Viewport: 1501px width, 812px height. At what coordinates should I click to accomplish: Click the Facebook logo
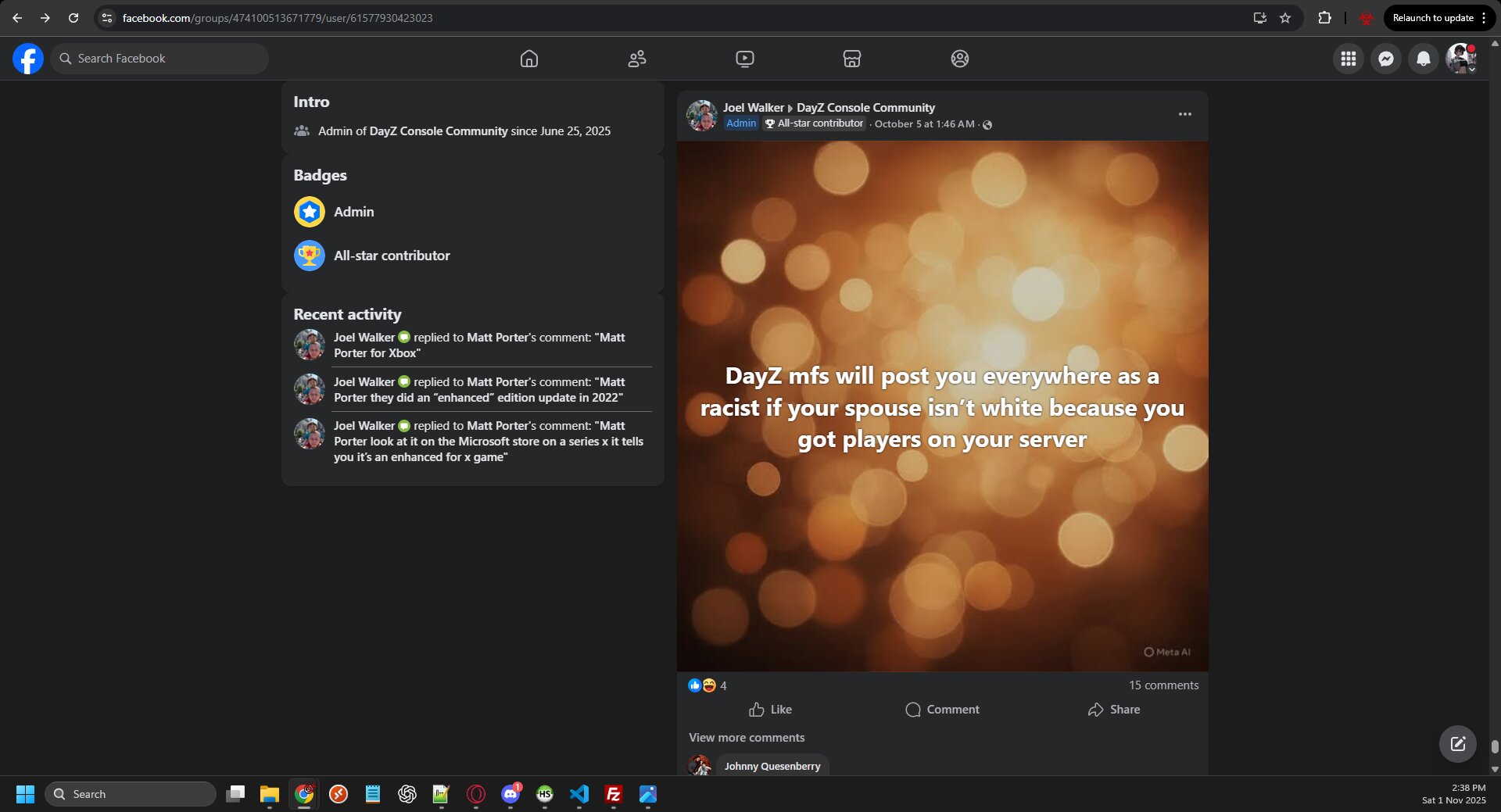click(28, 59)
